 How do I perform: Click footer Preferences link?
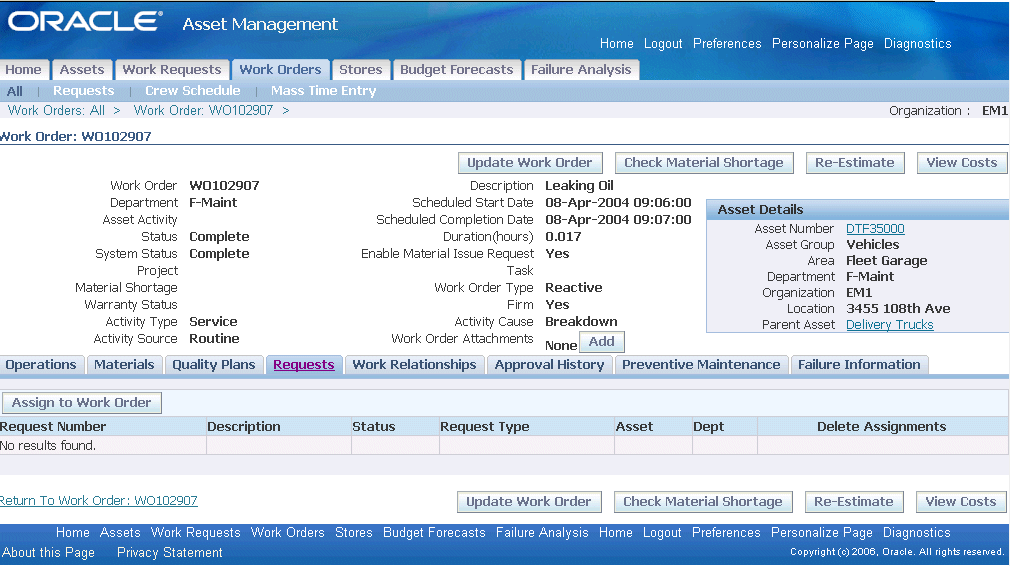coord(726,533)
